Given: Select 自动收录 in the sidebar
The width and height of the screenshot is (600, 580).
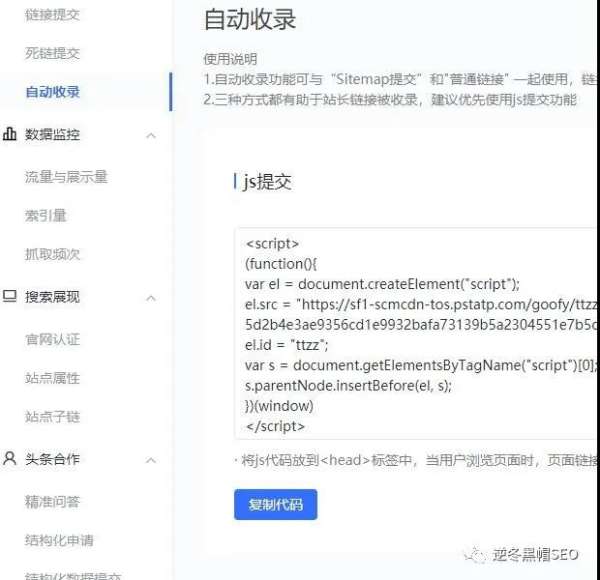Looking at the screenshot, I should coord(52,92).
